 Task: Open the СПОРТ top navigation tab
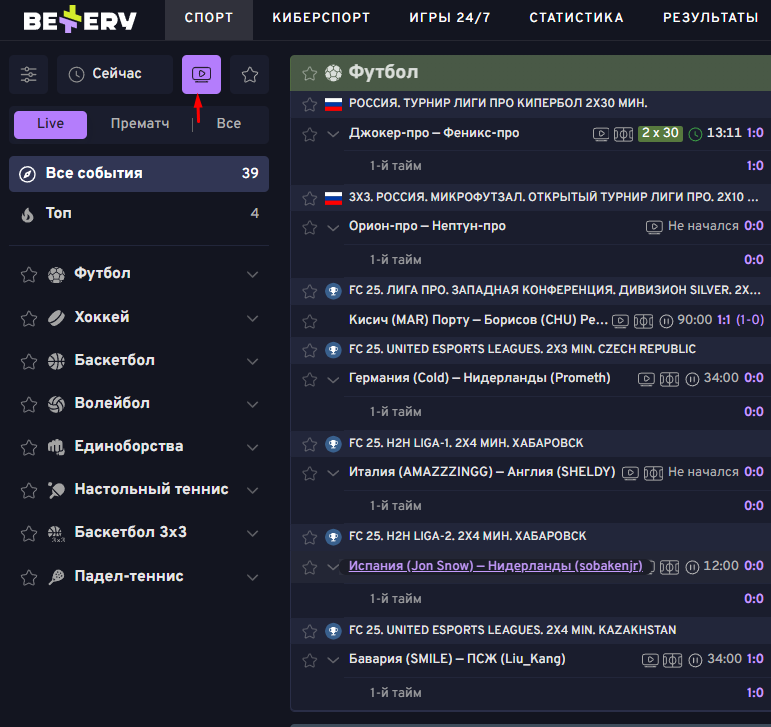tap(208, 18)
